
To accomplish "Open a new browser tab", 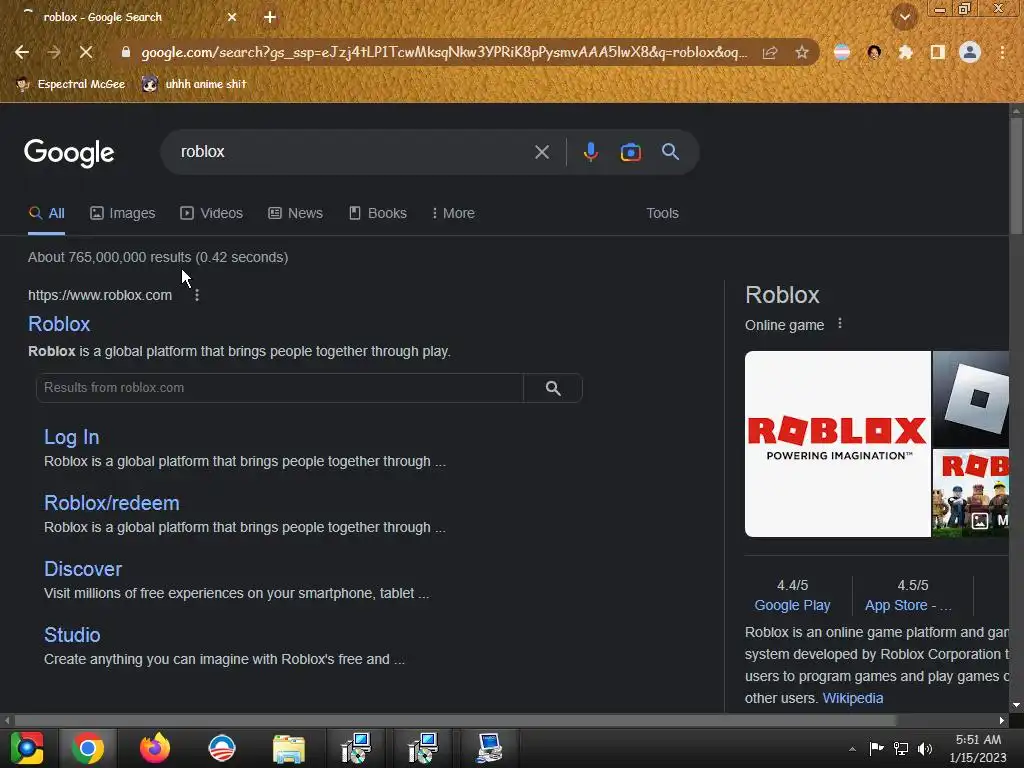I will (270, 17).
